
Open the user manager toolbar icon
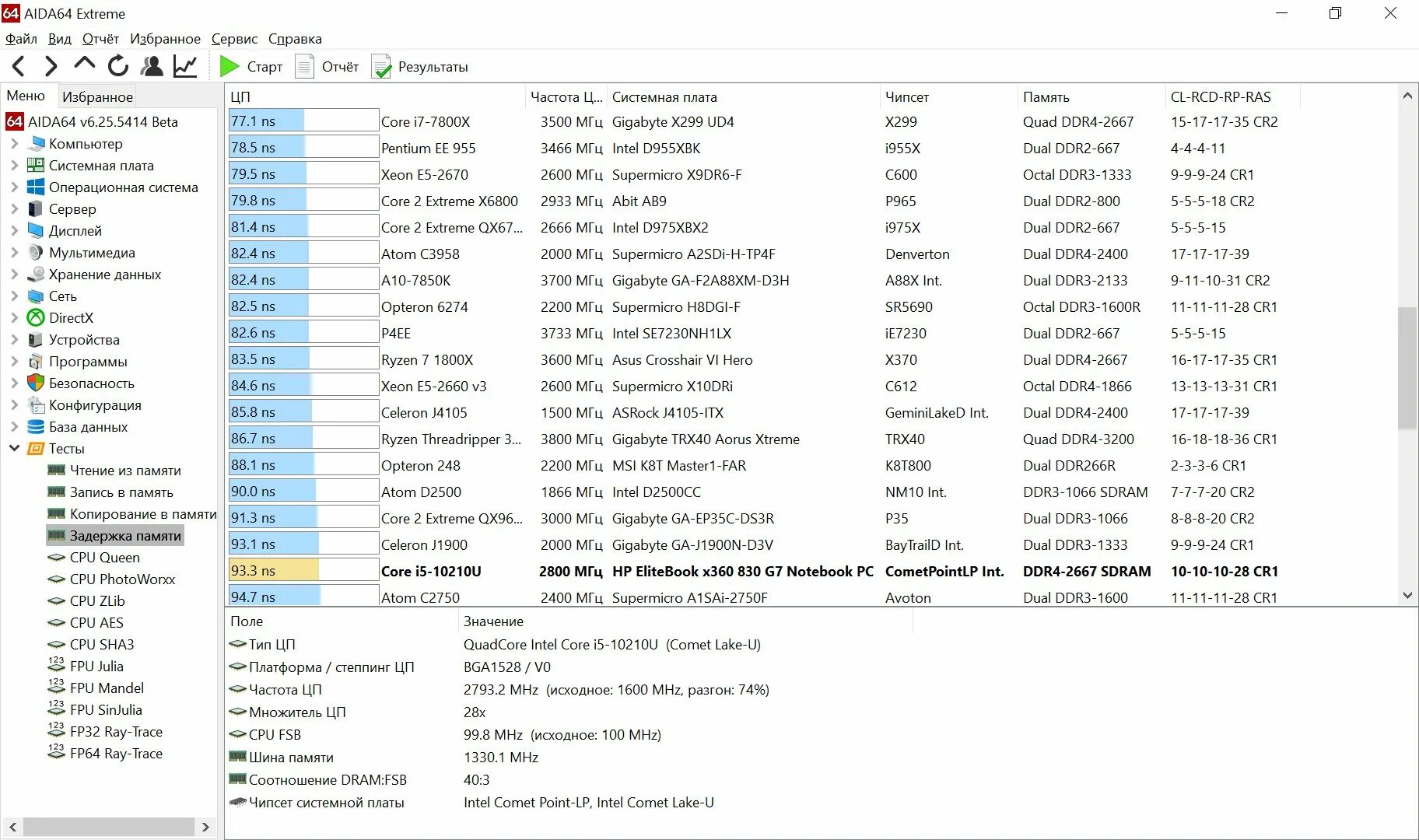coord(152,66)
